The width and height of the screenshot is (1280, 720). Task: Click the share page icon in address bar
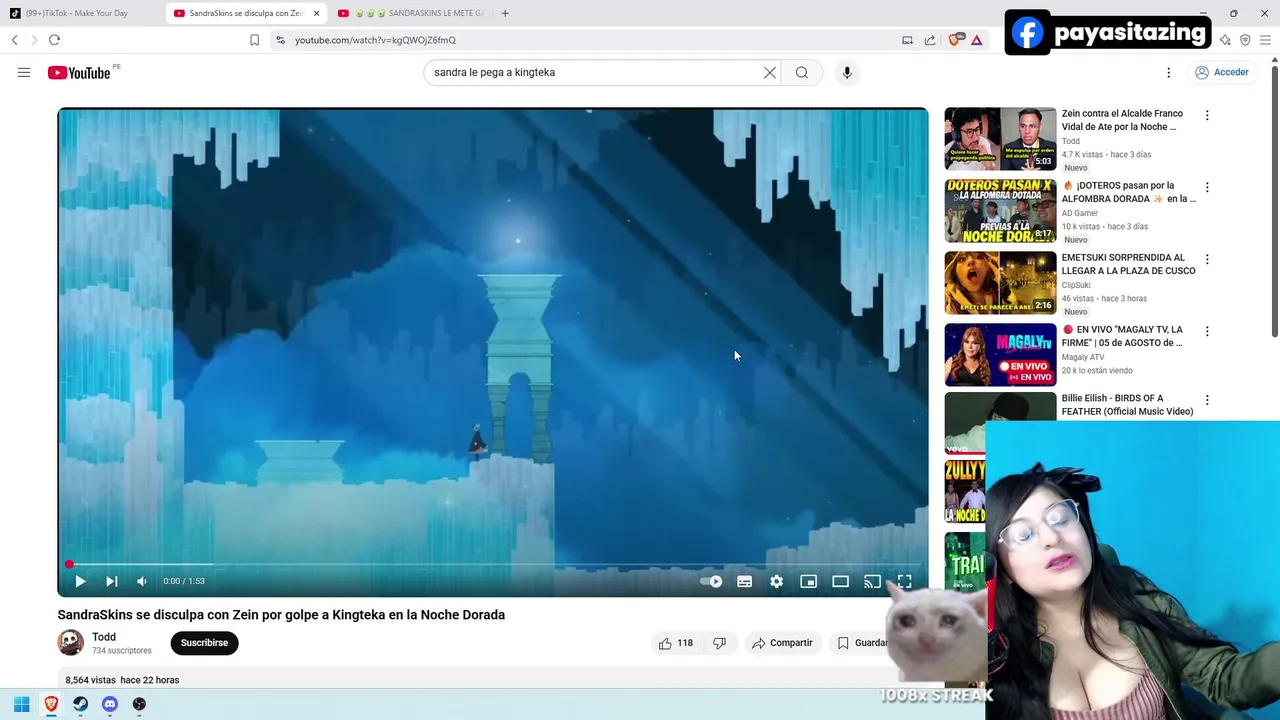click(930, 40)
